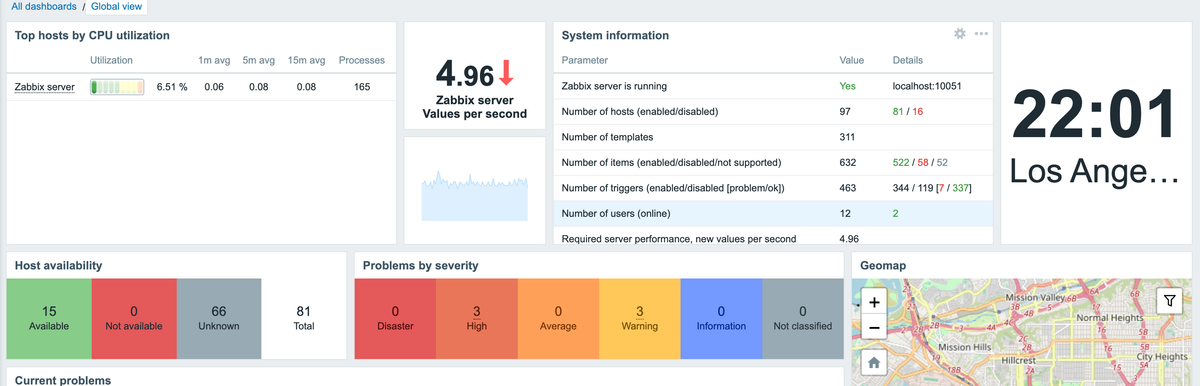This screenshot has width=1200, height=386.
Task: Reset Geomap to home view
Action: pyautogui.click(x=873, y=363)
